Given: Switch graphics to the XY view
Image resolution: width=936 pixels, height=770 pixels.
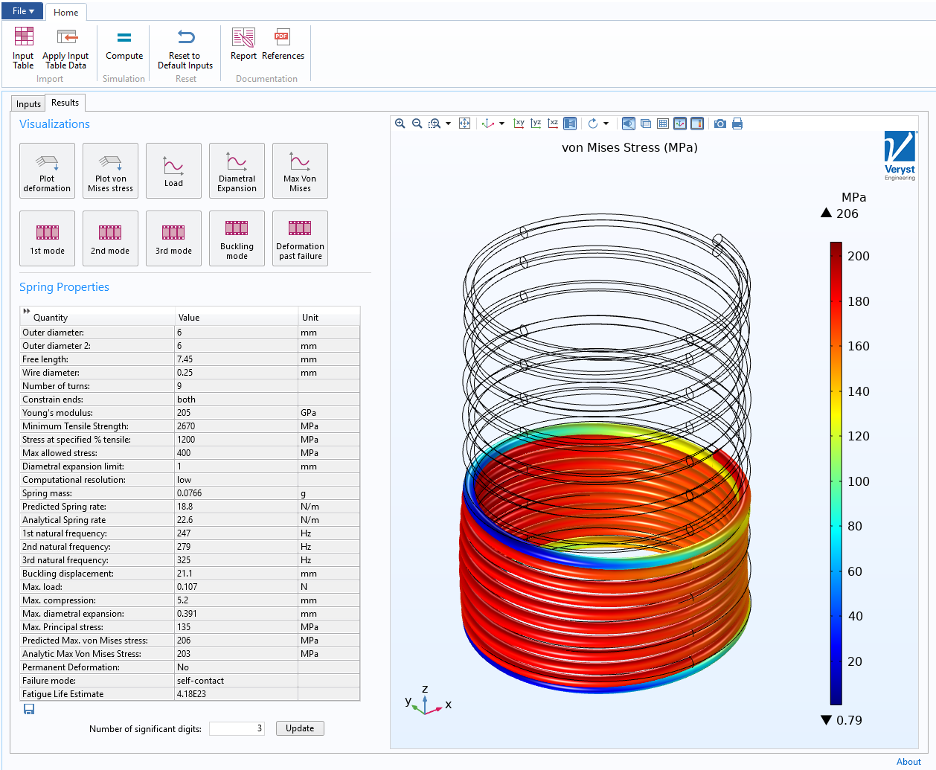Looking at the screenshot, I should click(x=519, y=124).
